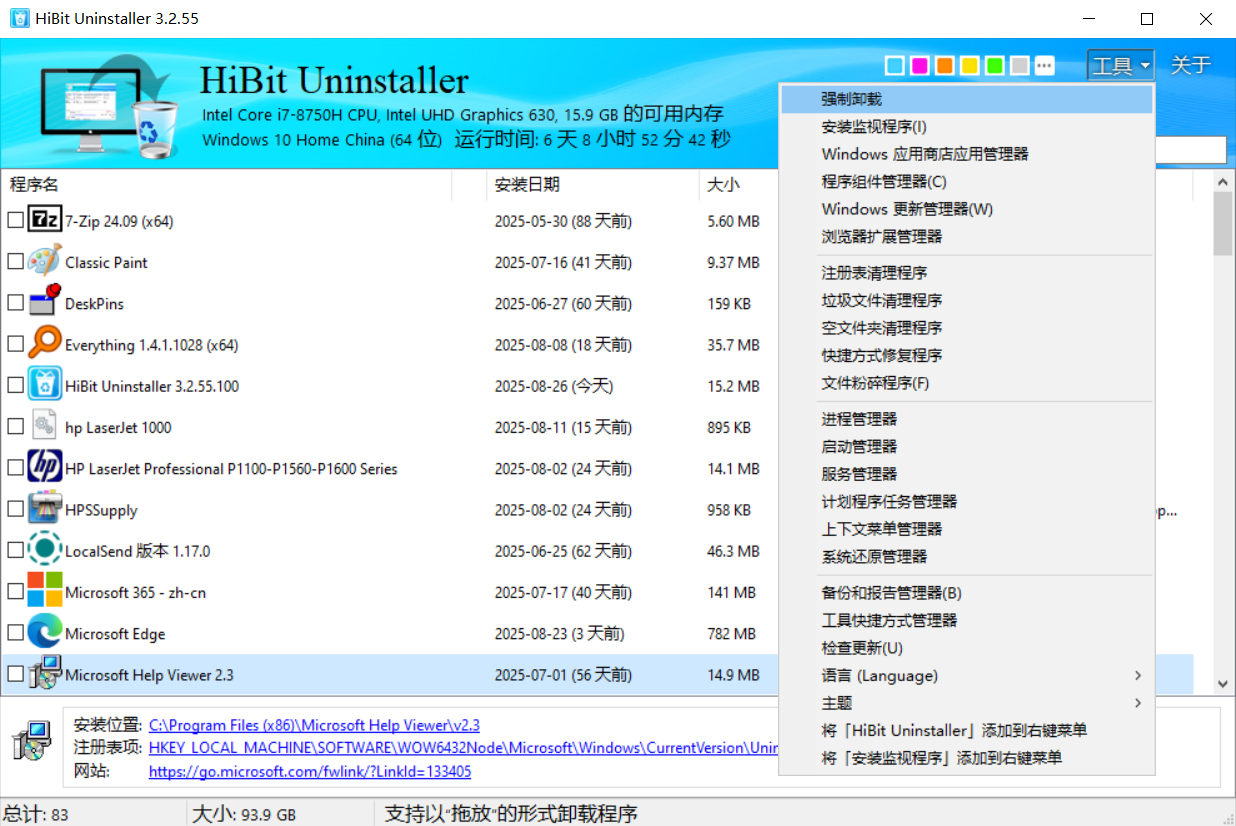Pick the cyan theme color swatch
The width and height of the screenshot is (1236, 826).
click(x=895, y=66)
